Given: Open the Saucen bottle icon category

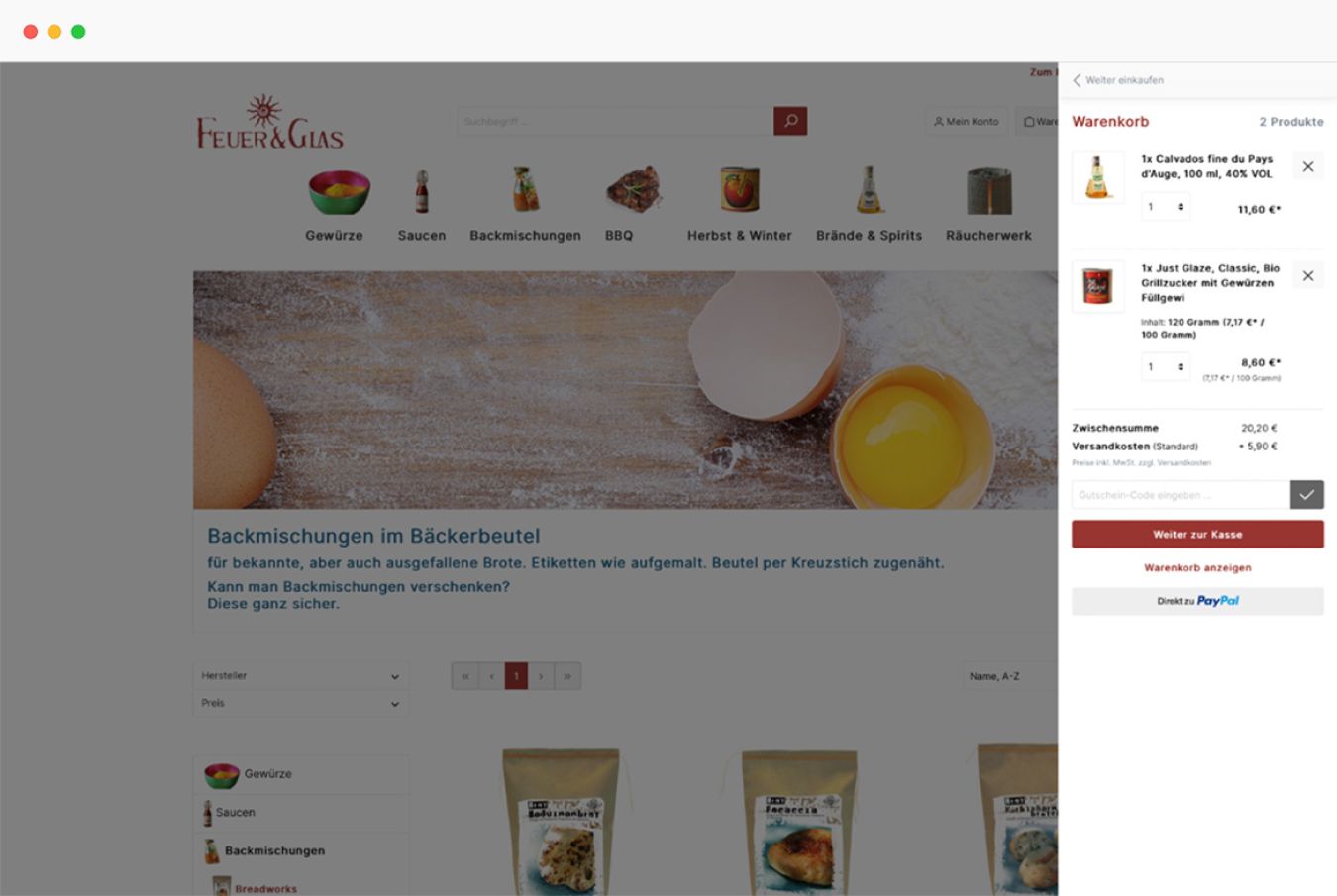Looking at the screenshot, I should pyautogui.click(x=422, y=191).
